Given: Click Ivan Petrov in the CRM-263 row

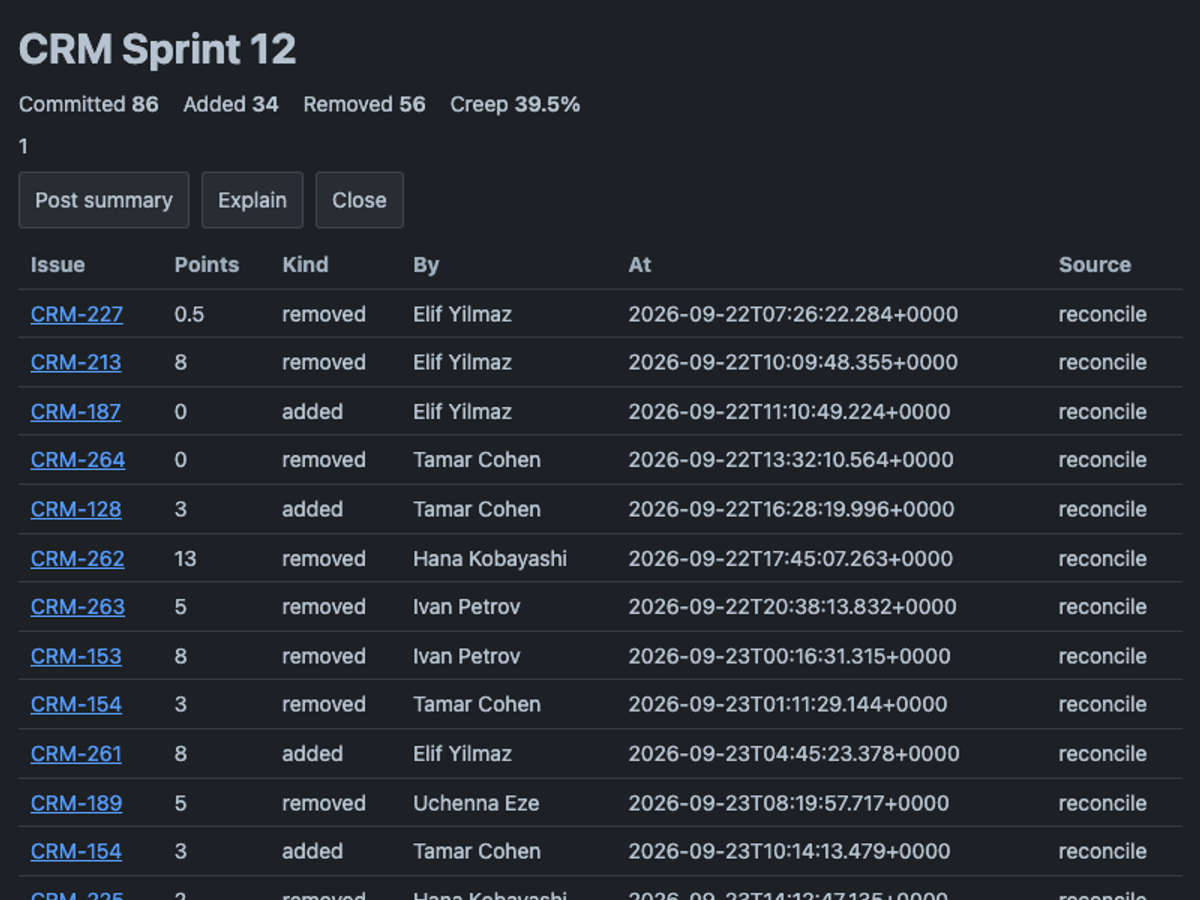Looking at the screenshot, I should click(467, 607).
